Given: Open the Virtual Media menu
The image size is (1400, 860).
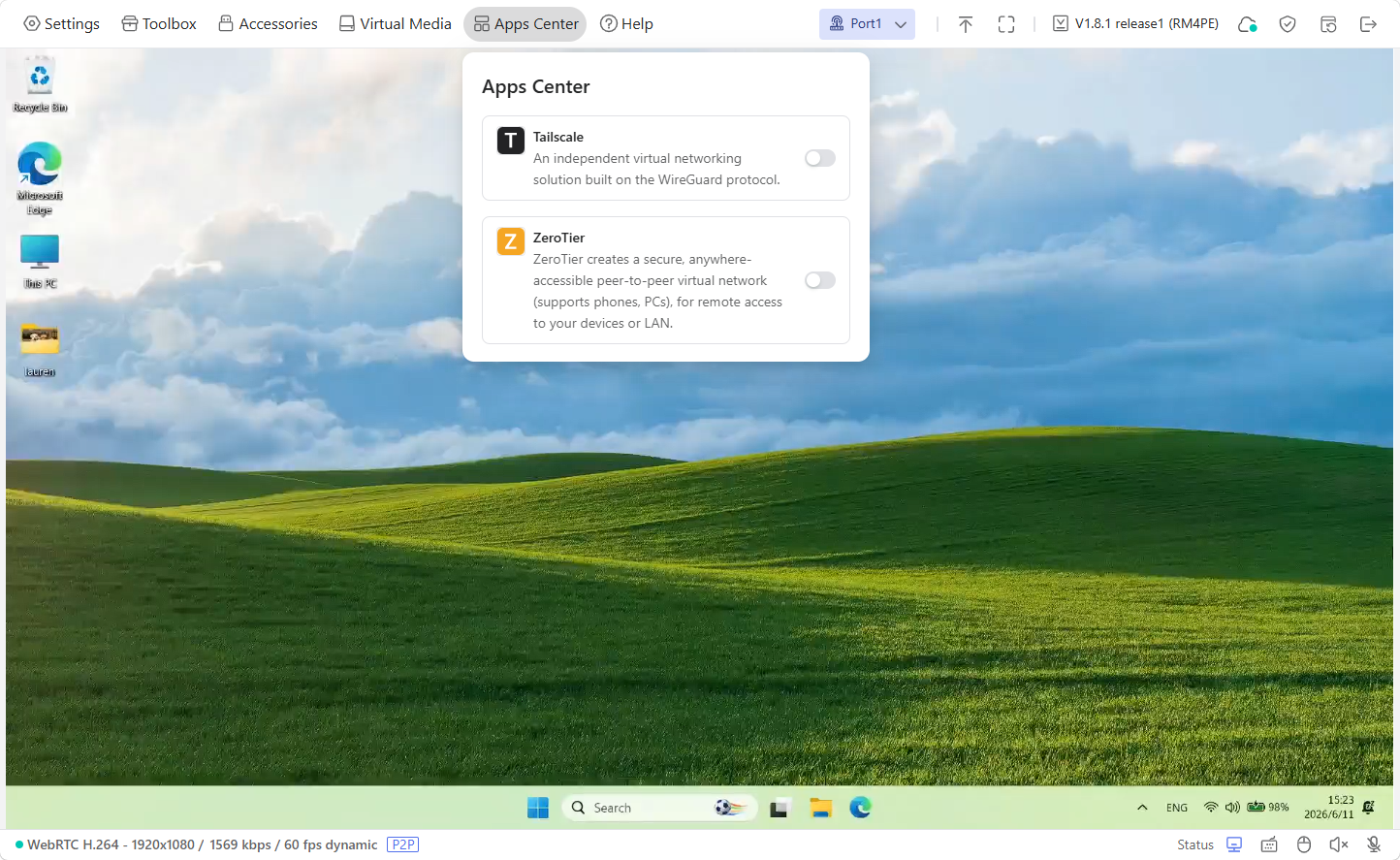Looking at the screenshot, I should [x=396, y=23].
